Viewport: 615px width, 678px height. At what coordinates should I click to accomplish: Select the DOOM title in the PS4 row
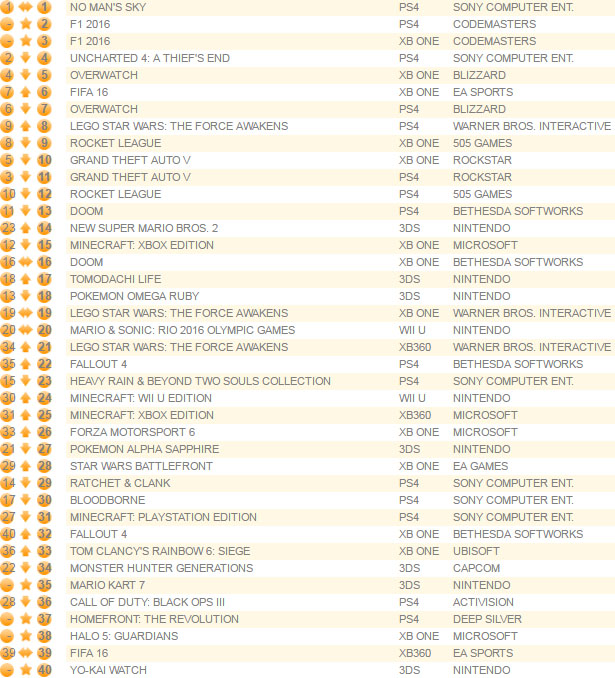point(86,211)
